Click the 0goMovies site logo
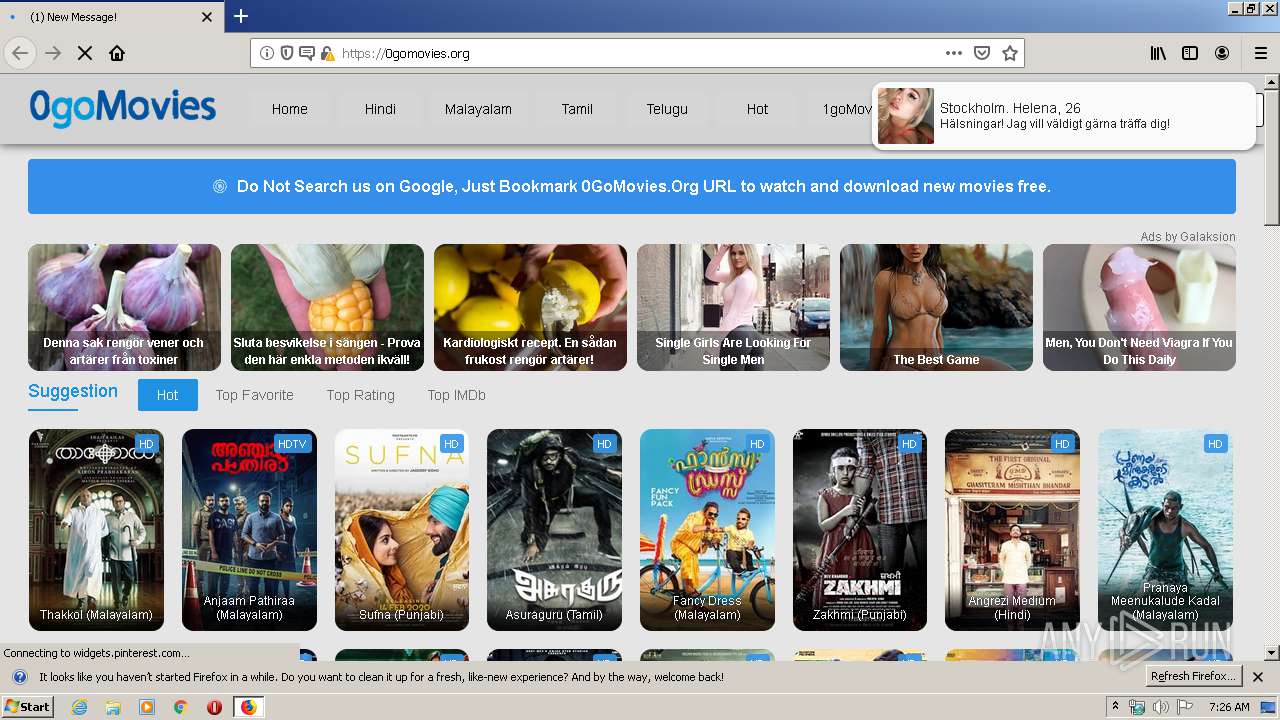Viewport: 1280px width, 720px height. coord(122,108)
